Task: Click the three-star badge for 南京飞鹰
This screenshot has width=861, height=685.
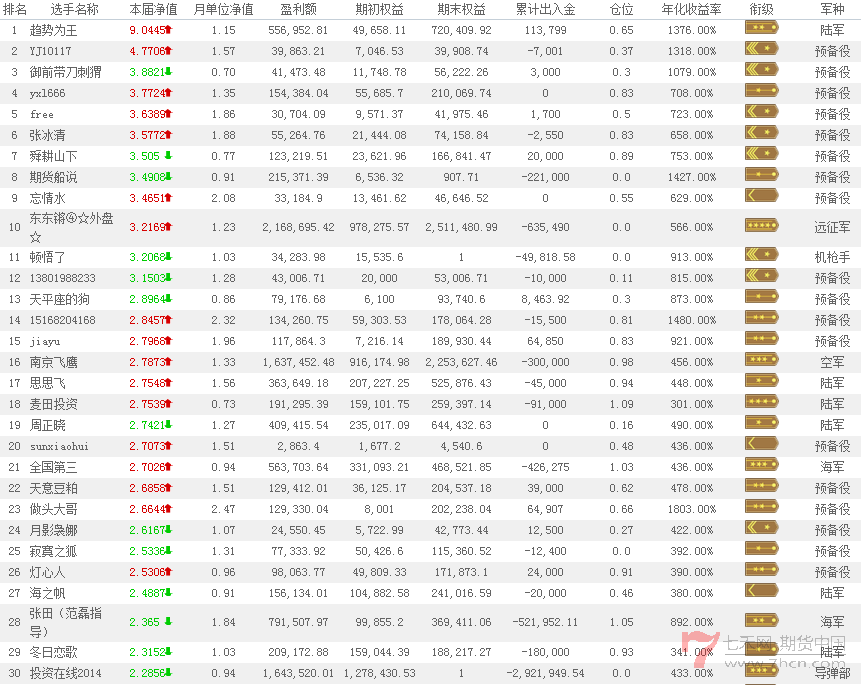Action: [762, 360]
